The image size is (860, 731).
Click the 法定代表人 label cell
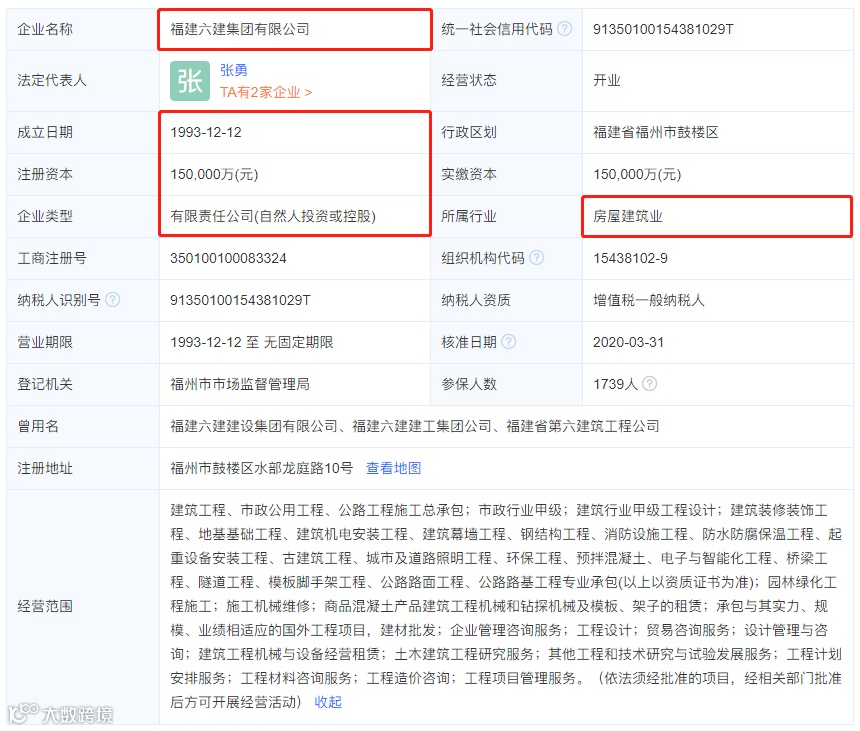pyautogui.click(x=83, y=81)
